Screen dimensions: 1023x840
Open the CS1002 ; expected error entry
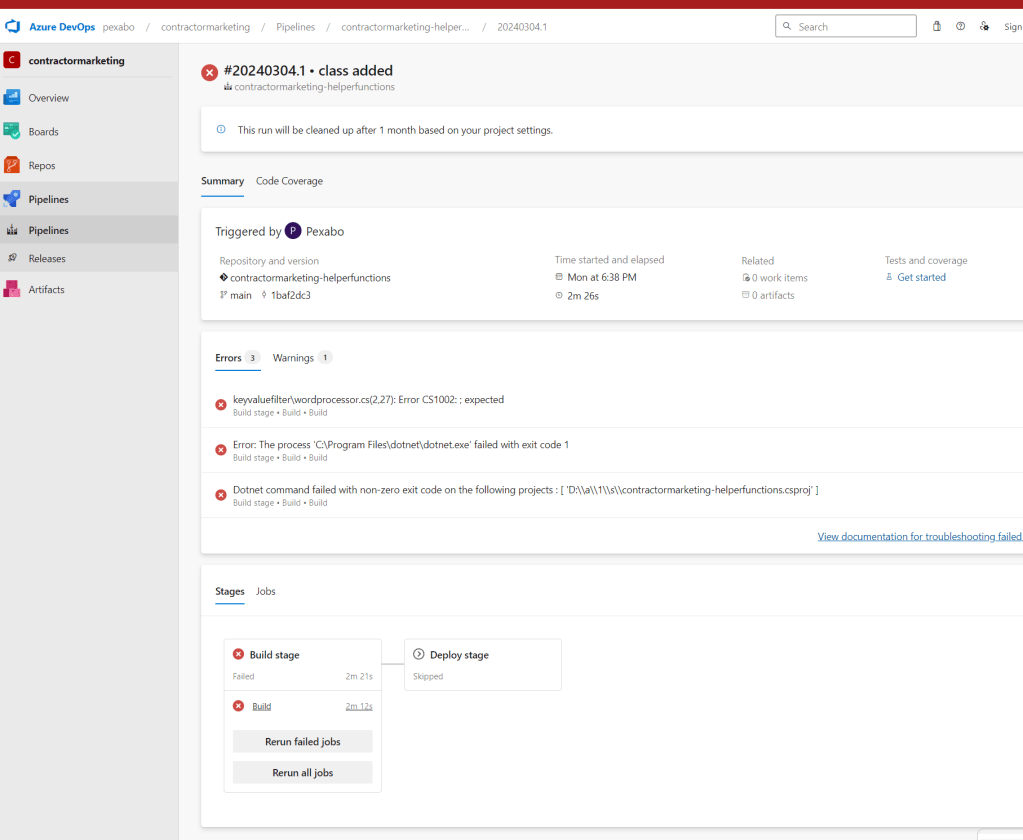tap(612, 406)
